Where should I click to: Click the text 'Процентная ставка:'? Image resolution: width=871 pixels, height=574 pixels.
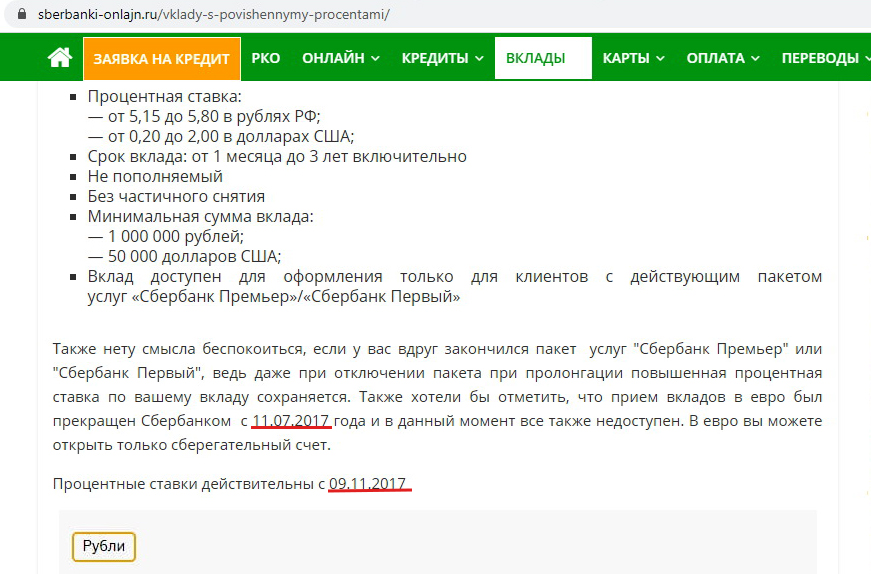(x=164, y=97)
